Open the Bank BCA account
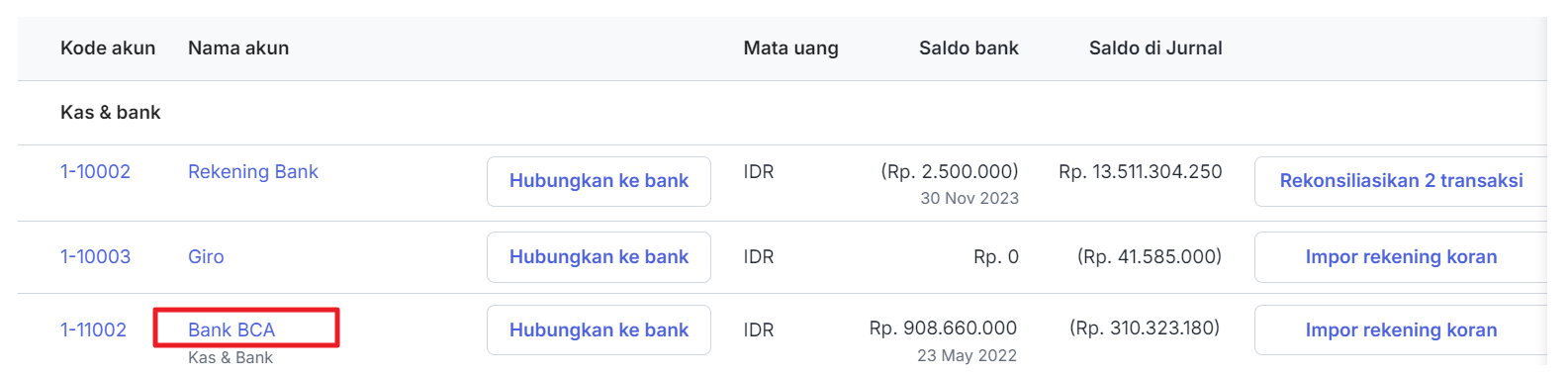1568x375 pixels. coord(231,330)
